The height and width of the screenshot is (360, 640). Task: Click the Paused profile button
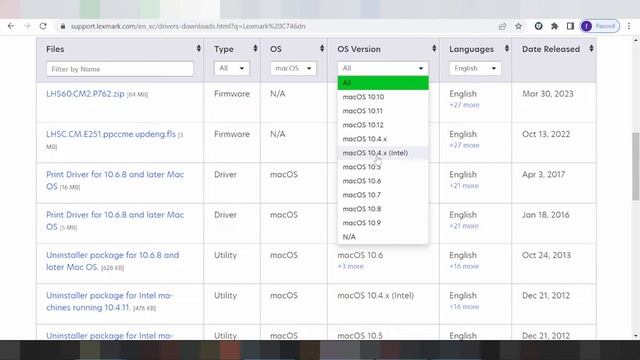[600, 26]
